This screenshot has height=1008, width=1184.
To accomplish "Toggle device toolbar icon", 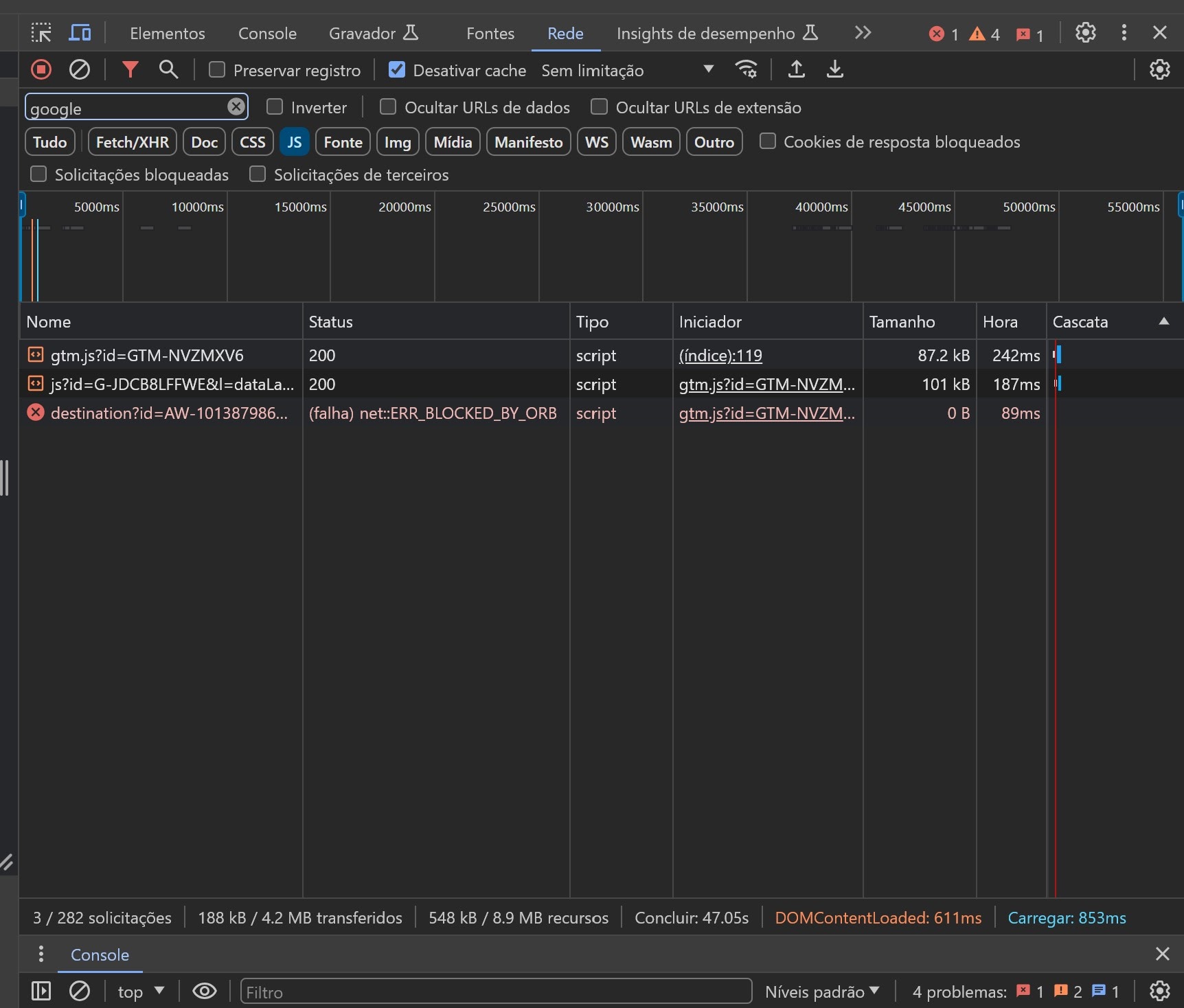I will click(x=80, y=33).
